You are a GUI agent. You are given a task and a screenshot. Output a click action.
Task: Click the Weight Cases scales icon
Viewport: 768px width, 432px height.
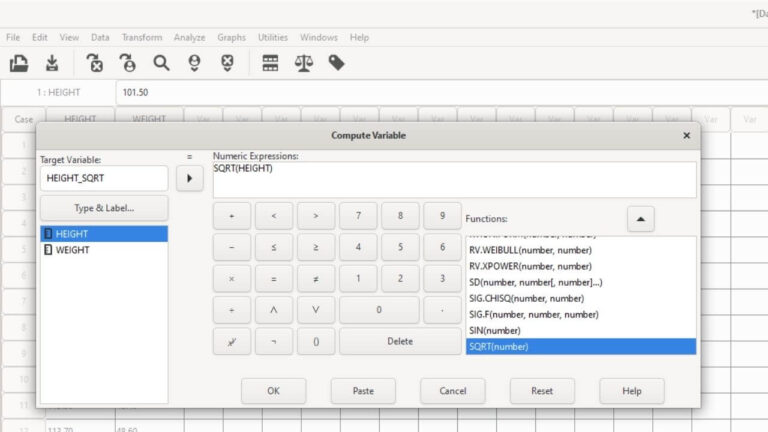pos(304,63)
